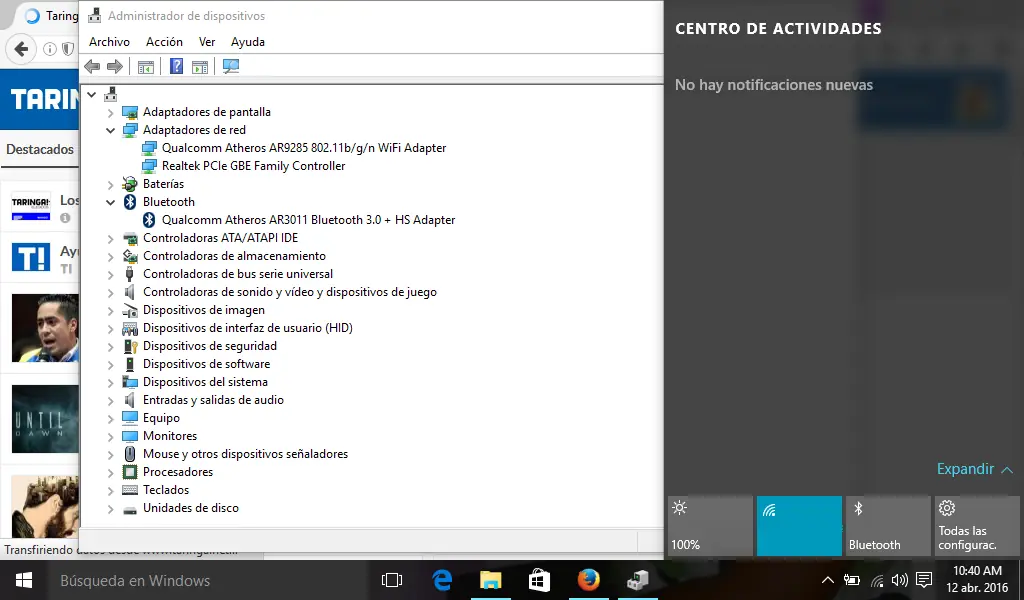The height and width of the screenshot is (600, 1024).
Task: Toggle the Bluetooth quick action tile
Action: [x=888, y=526]
